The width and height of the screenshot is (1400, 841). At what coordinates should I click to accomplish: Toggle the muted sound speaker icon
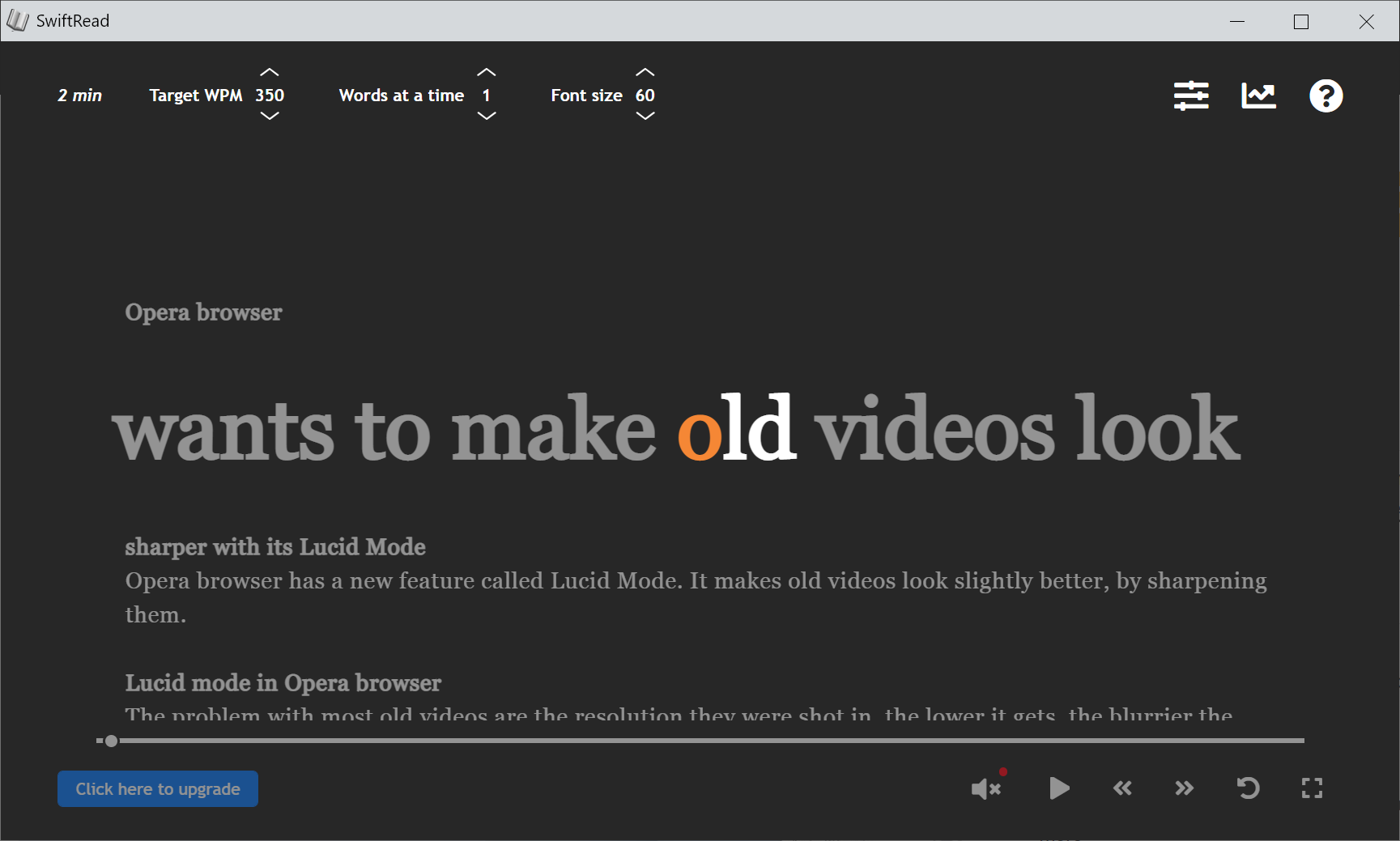988,787
